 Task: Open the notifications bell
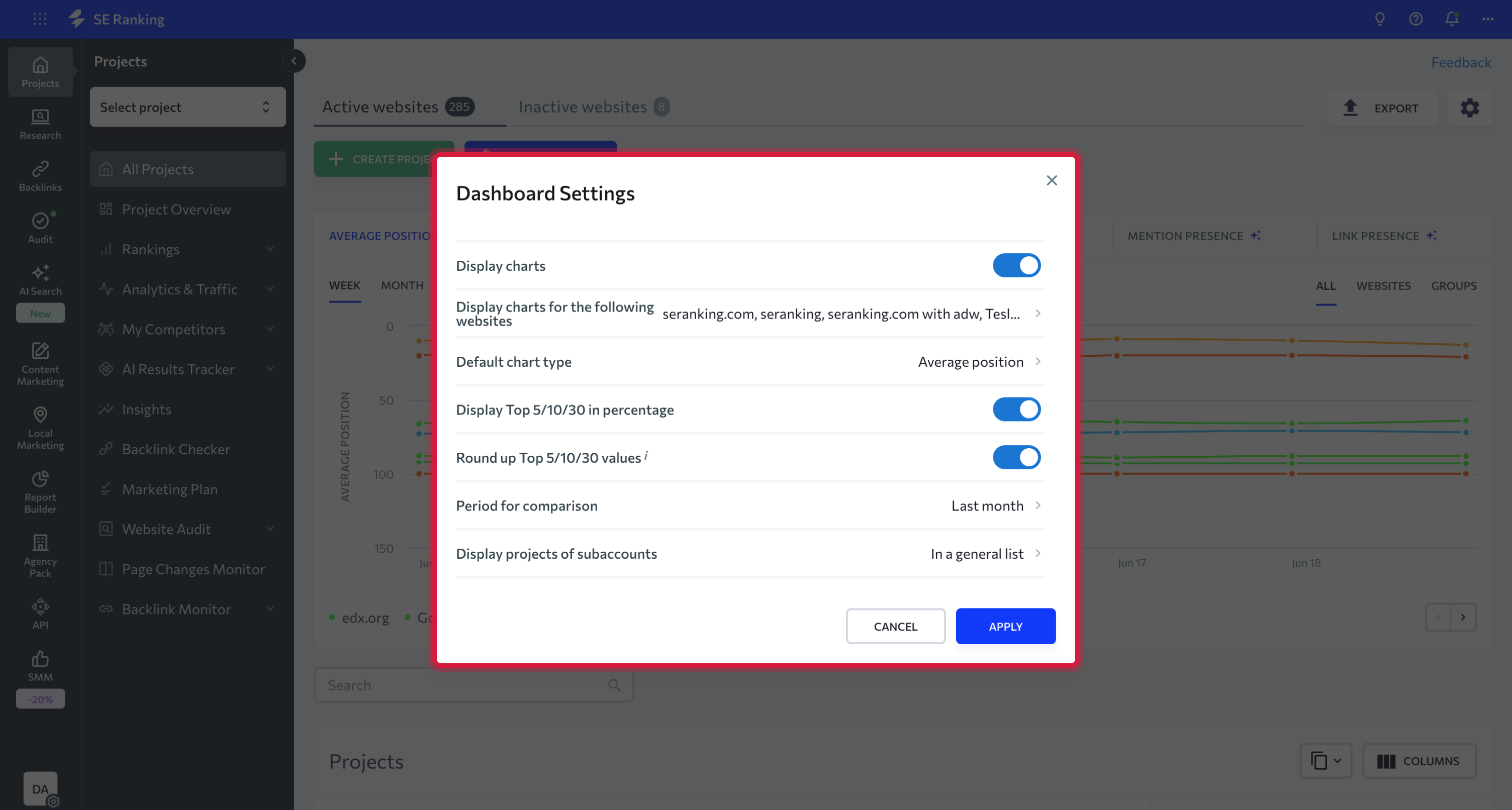[1452, 20]
